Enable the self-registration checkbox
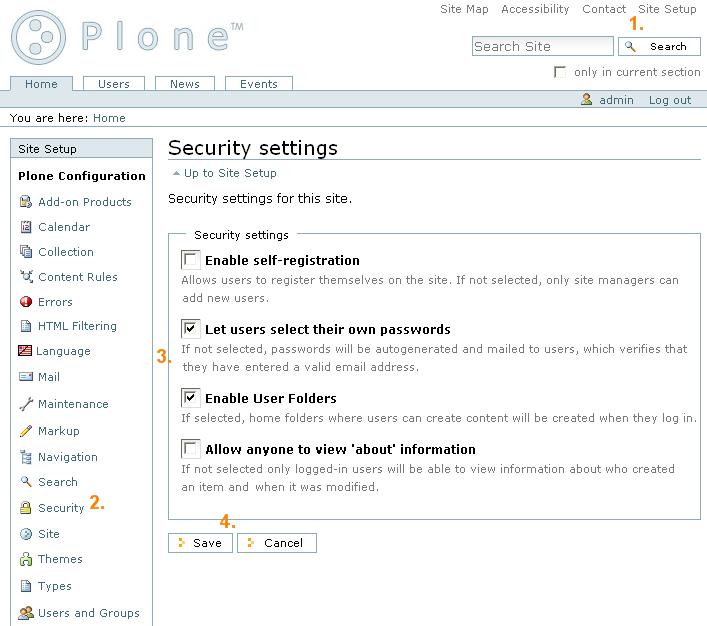Screen dimensions: 707x626 (190, 260)
